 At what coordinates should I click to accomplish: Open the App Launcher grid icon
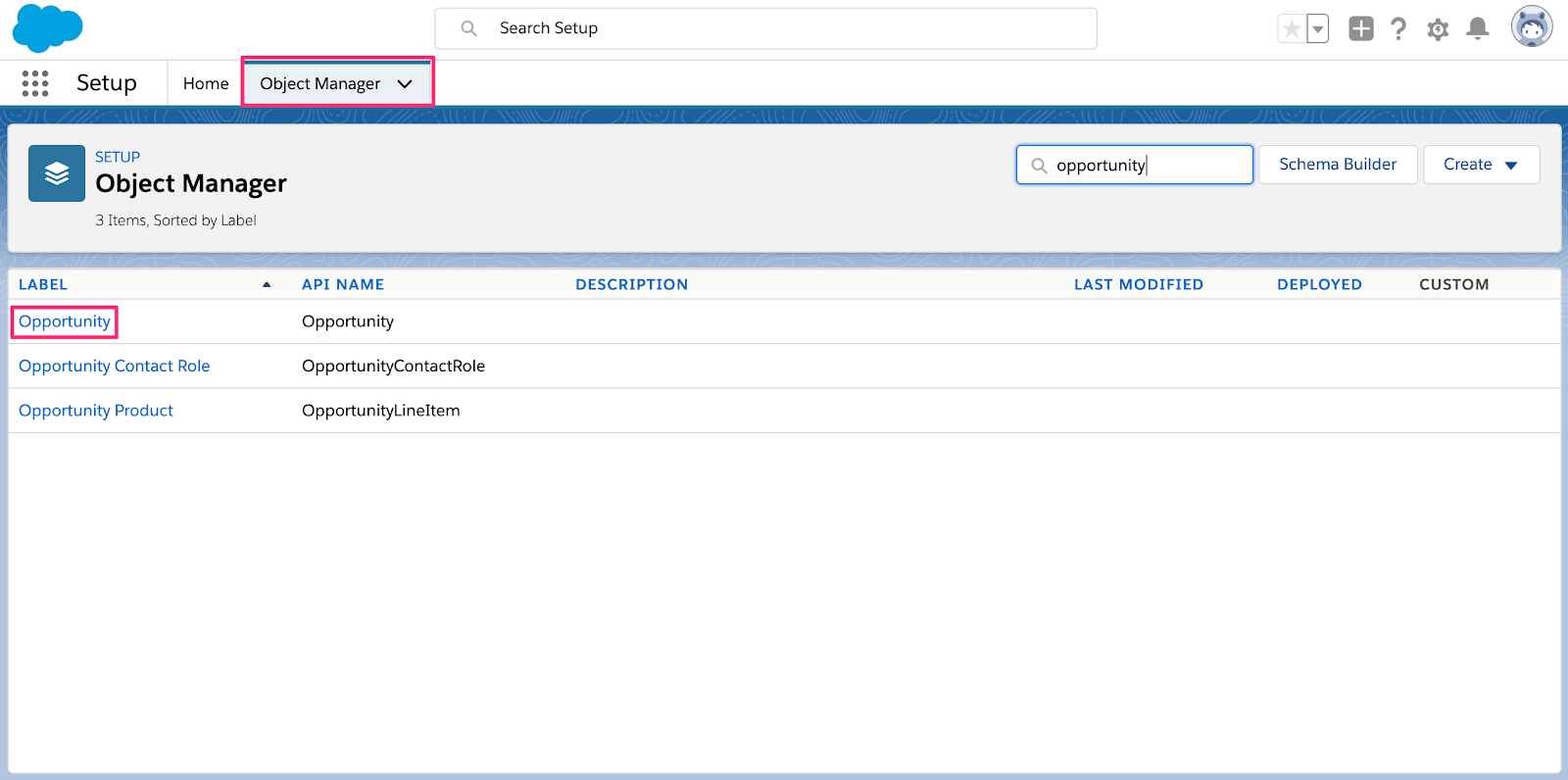pyautogui.click(x=35, y=83)
